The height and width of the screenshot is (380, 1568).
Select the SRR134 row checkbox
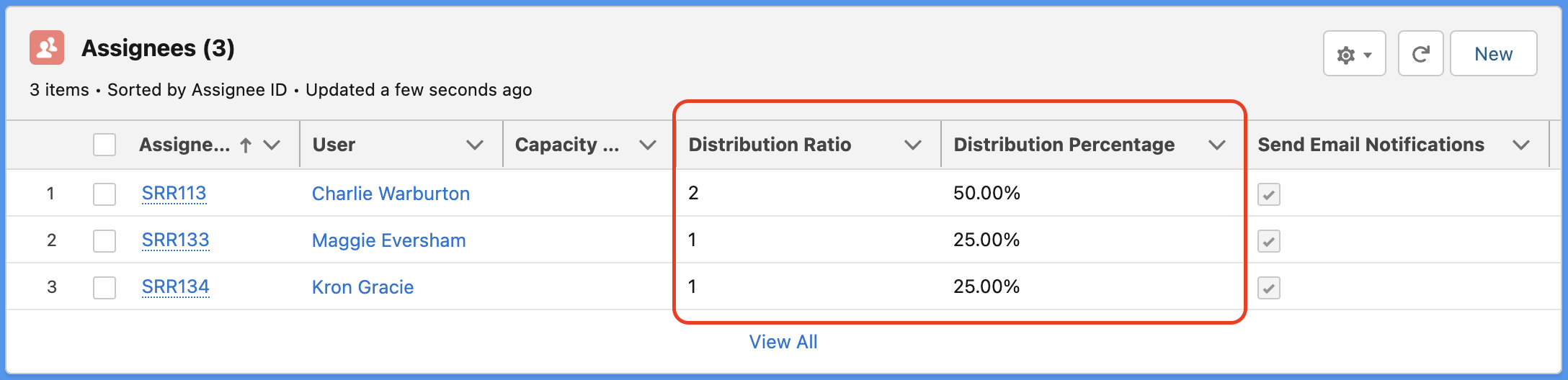[x=104, y=288]
